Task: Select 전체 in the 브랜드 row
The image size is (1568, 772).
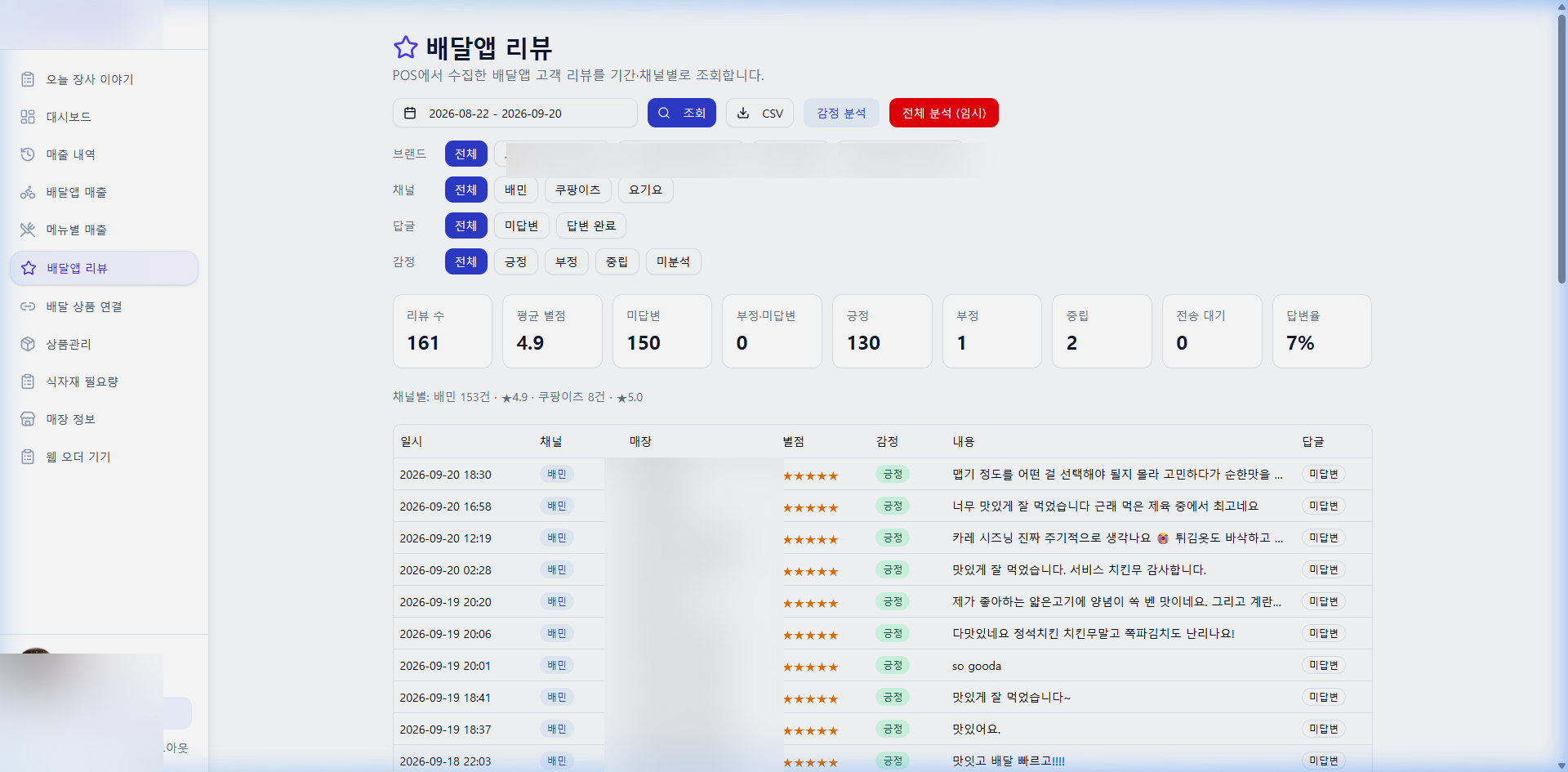Action: point(465,154)
